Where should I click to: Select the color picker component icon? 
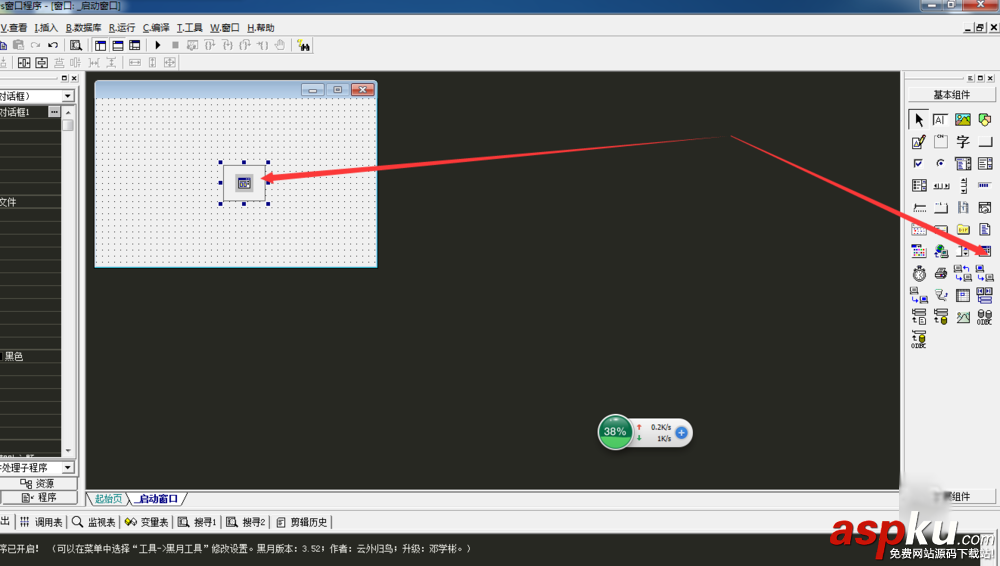pyautogui.click(x=918, y=251)
